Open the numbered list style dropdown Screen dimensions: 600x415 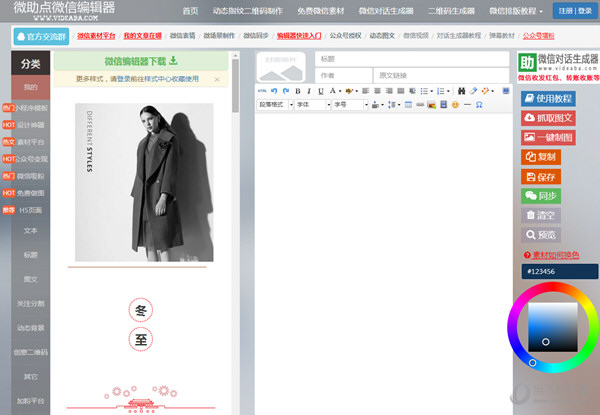(x=448, y=91)
